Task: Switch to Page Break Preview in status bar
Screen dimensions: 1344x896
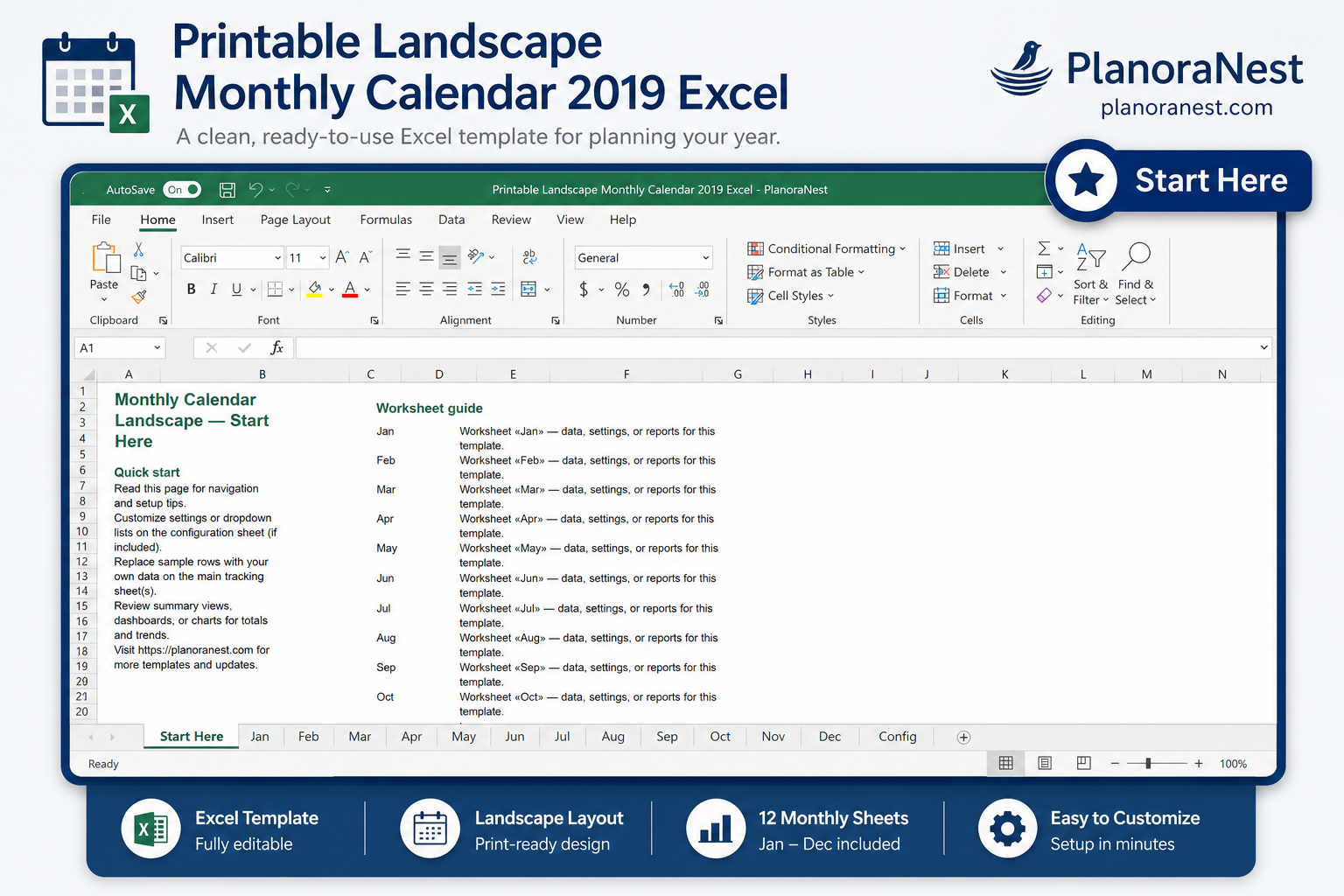Action: pos(1083,763)
